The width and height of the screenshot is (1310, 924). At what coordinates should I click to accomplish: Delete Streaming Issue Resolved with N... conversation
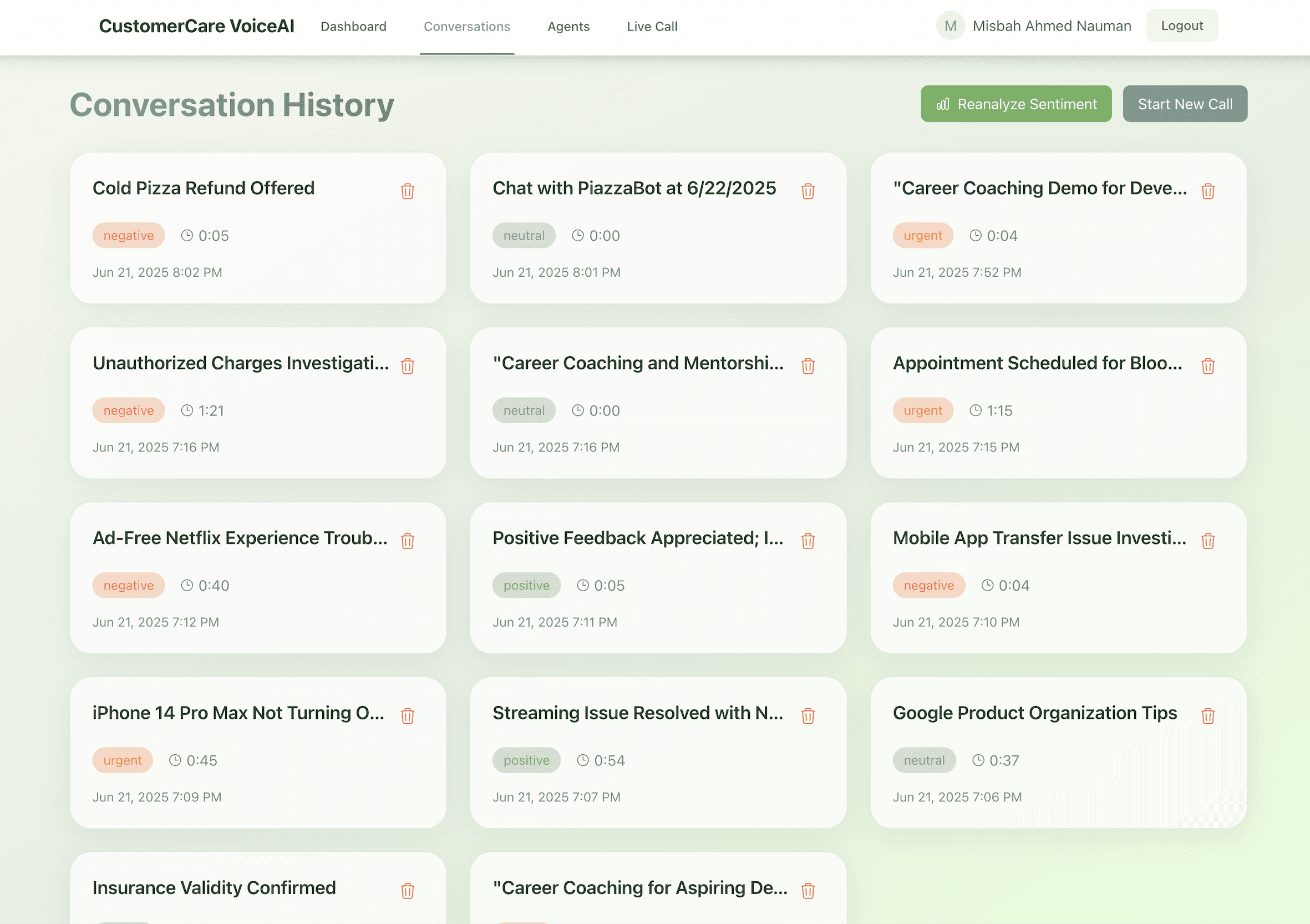[x=808, y=715]
